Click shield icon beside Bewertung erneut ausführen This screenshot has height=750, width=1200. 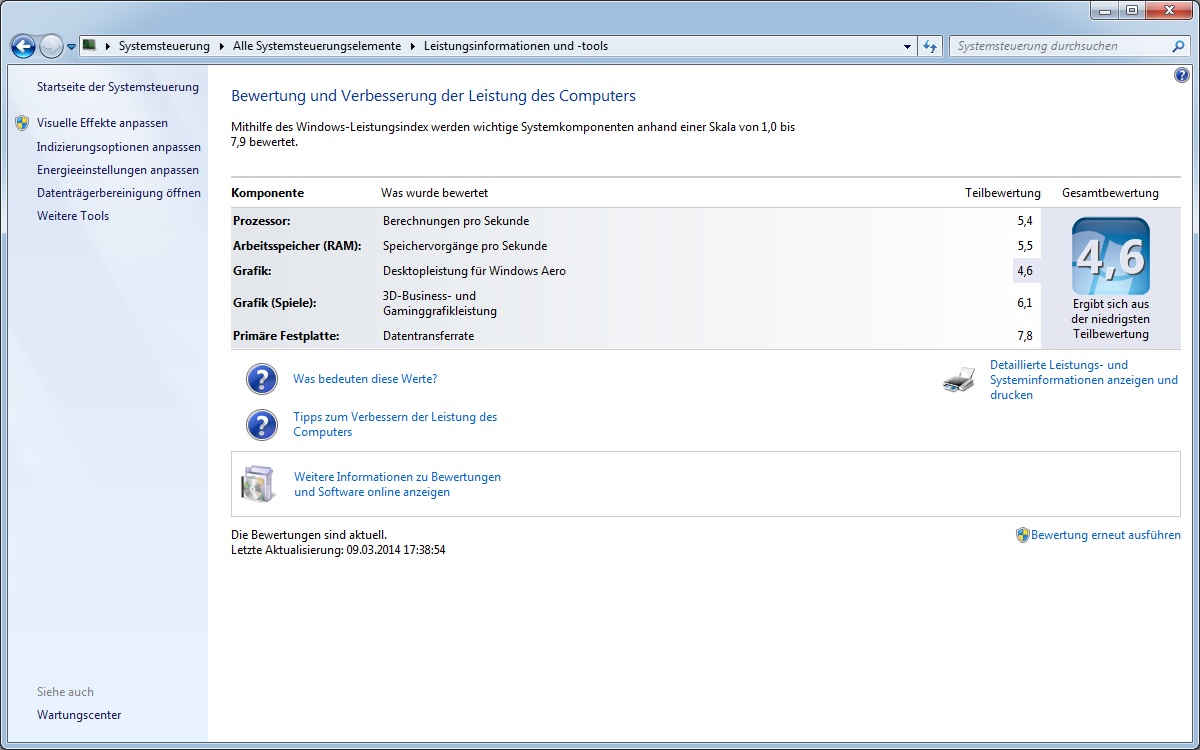coord(1022,535)
